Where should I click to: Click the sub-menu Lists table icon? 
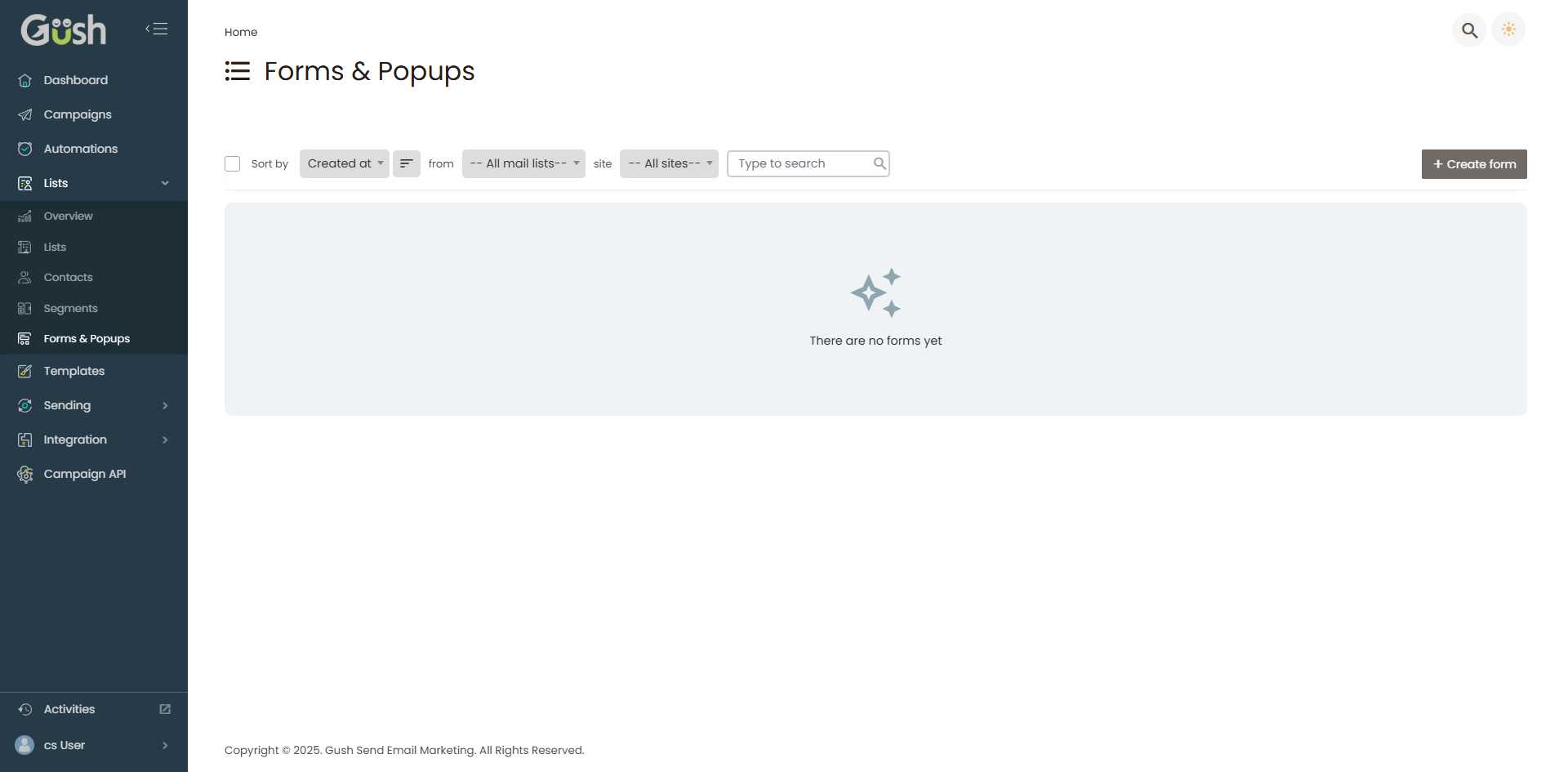(24, 247)
